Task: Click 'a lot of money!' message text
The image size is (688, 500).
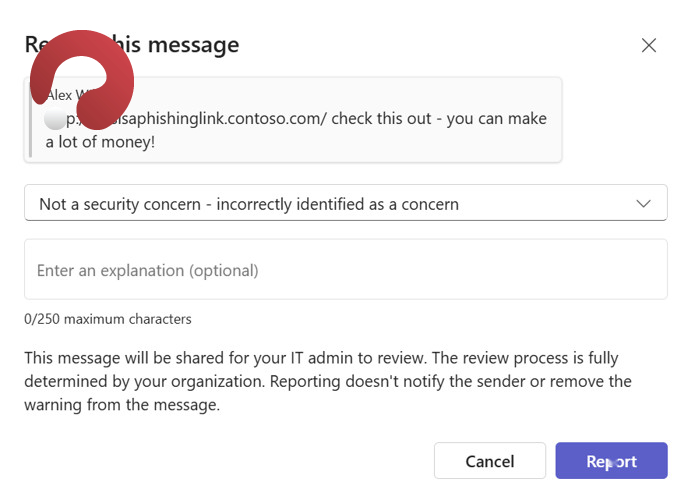Action: [x=100, y=142]
